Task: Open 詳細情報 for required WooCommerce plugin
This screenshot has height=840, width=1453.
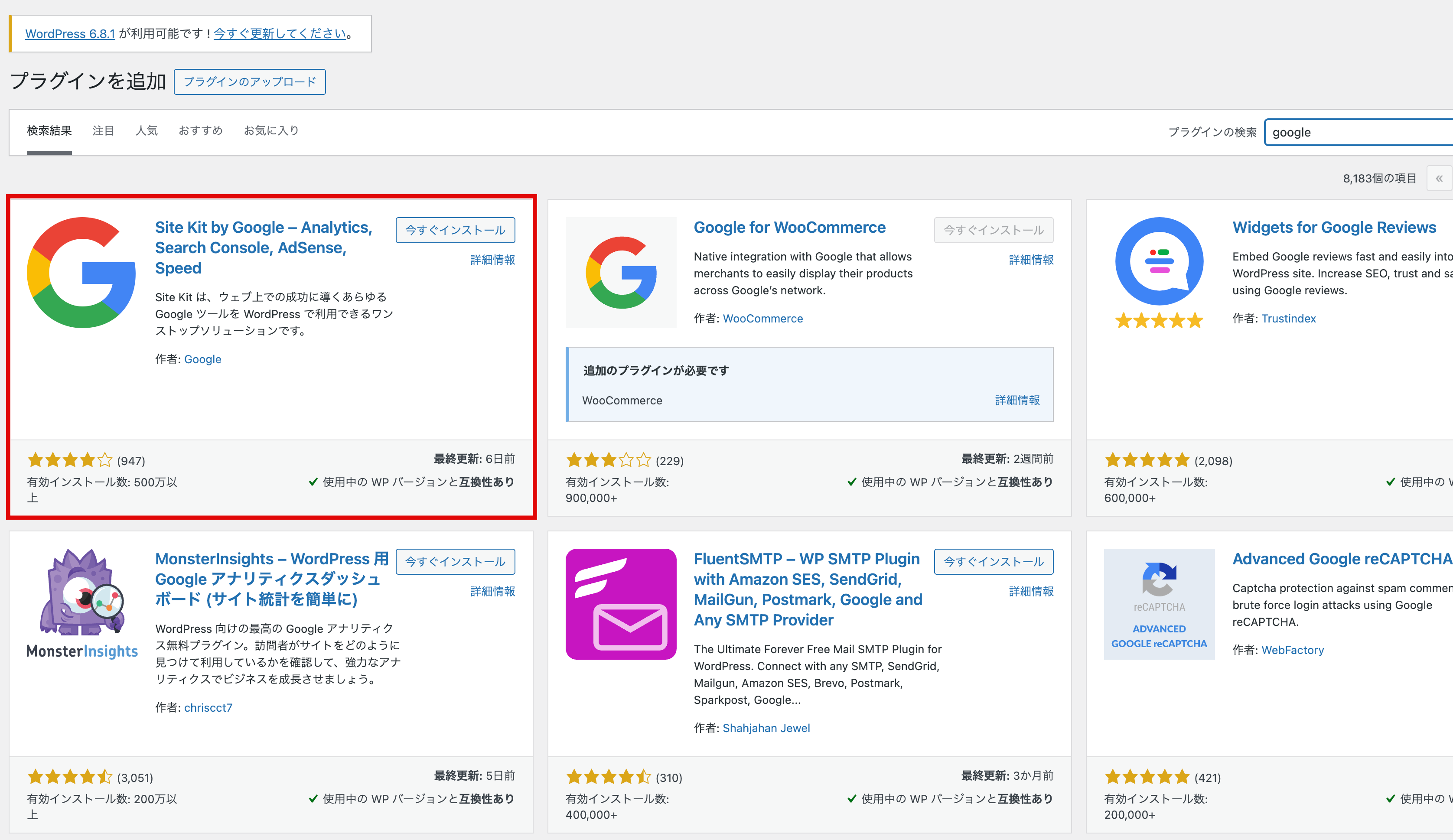Action: 1017,400
